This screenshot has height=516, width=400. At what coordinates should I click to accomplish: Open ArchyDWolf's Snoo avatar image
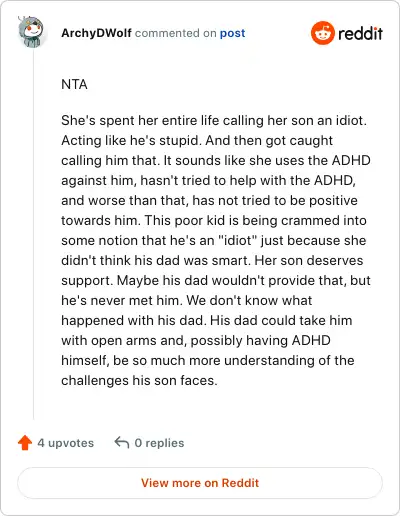click(x=31, y=32)
